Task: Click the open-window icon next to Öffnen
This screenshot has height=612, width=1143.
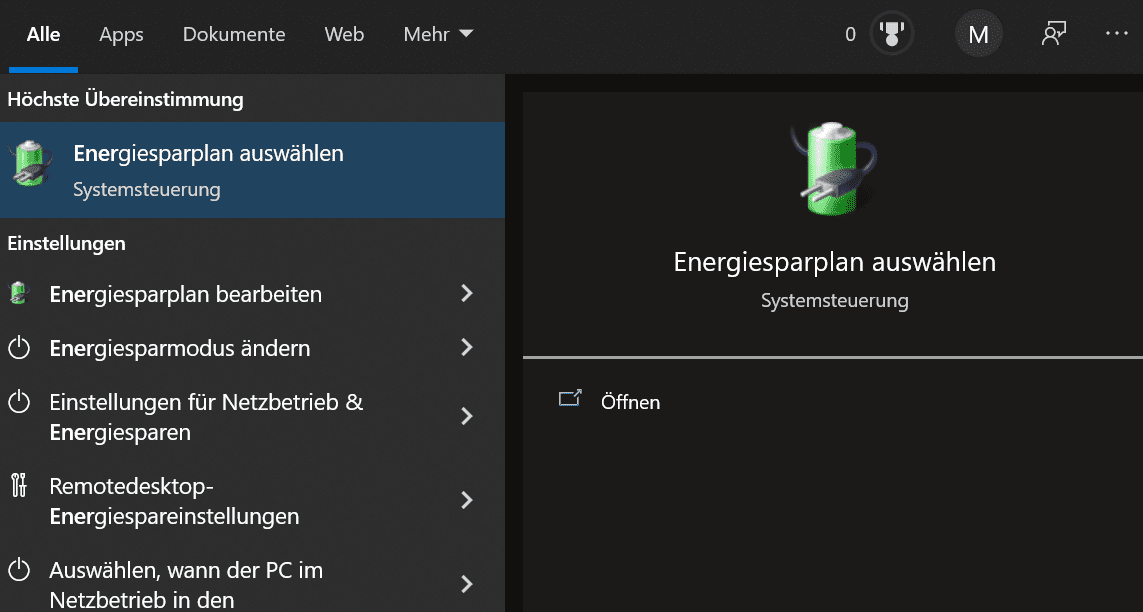Action: (570, 400)
